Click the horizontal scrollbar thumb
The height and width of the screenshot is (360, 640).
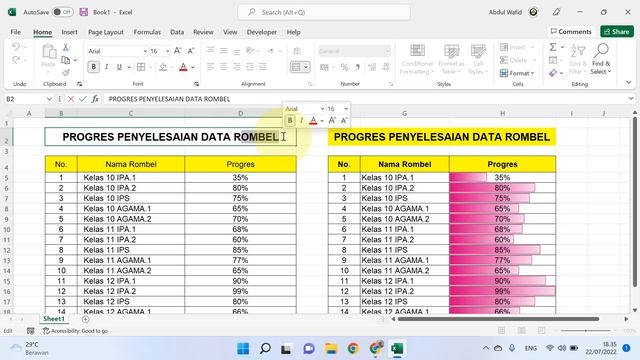coord(498,319)
